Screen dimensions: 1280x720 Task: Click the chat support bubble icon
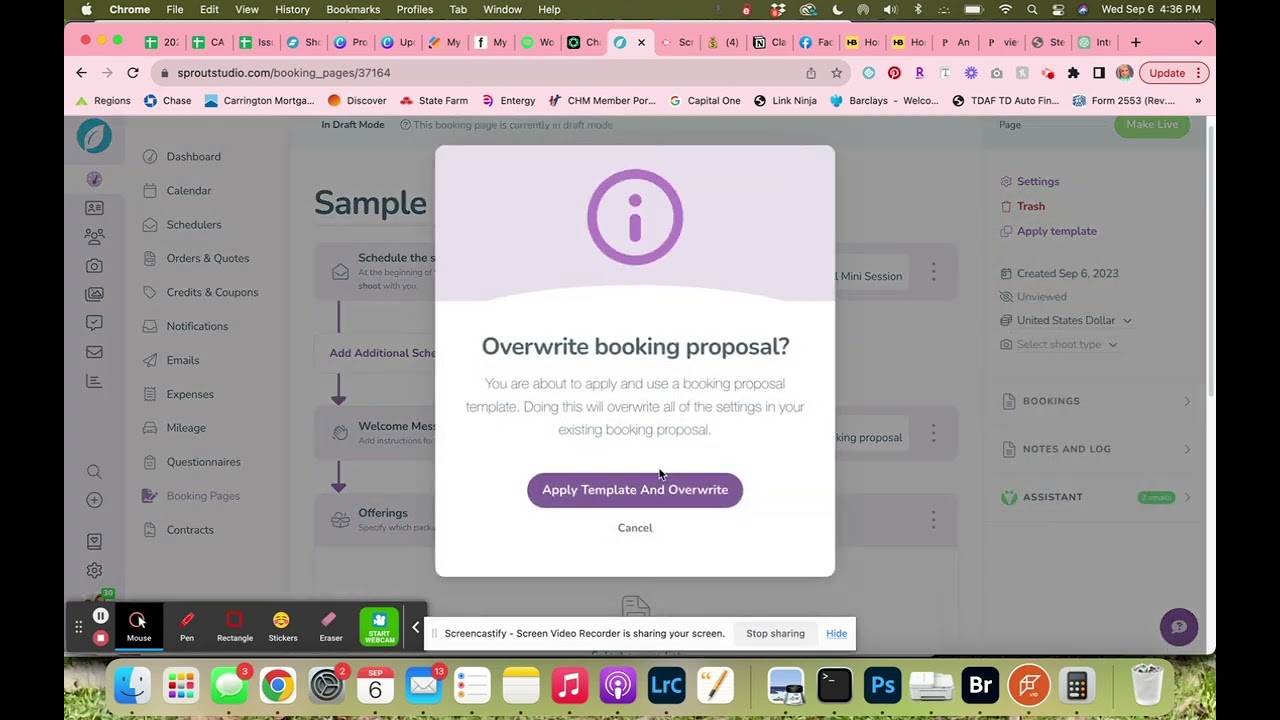1179,627
